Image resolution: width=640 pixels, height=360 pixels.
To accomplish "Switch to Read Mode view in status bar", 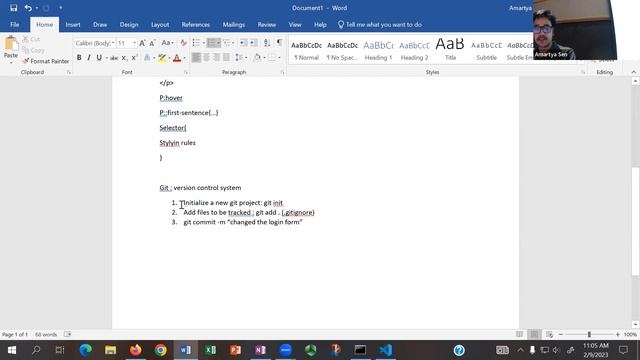I will pyautogui.click(x=519, y=335).
